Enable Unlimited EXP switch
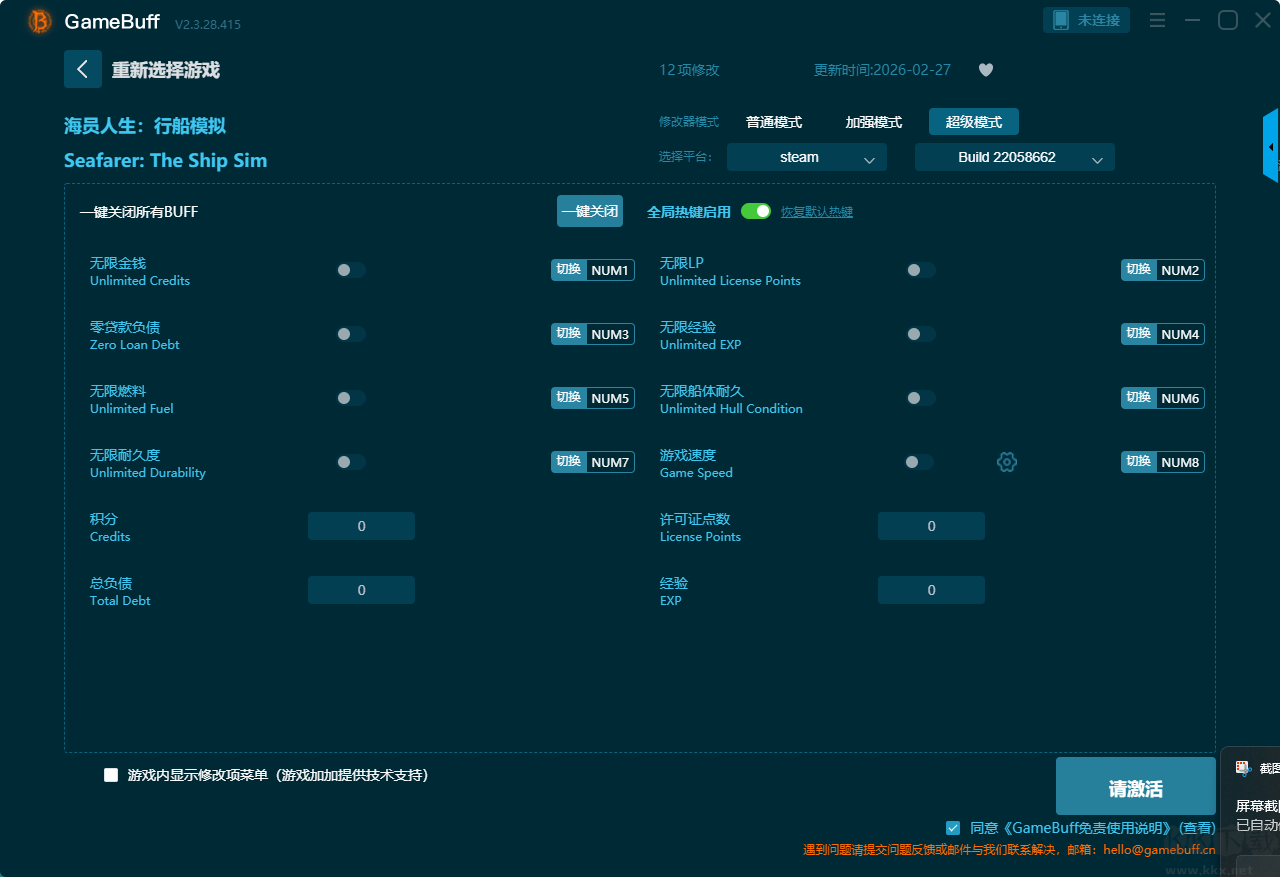Screen dimensions: 1280x877 click(921, 334)
